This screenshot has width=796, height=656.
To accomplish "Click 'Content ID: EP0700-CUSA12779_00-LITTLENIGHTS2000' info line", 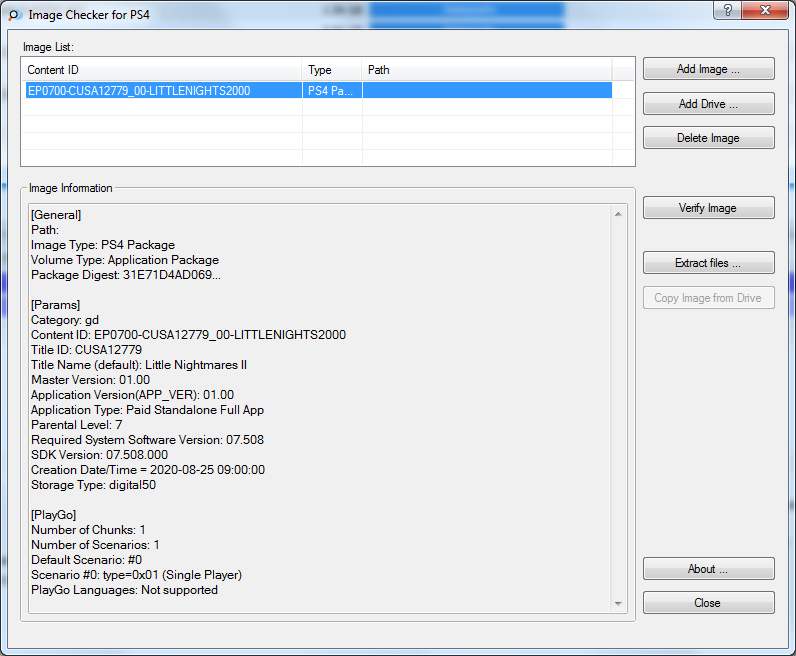I will [x=188, y=335].
